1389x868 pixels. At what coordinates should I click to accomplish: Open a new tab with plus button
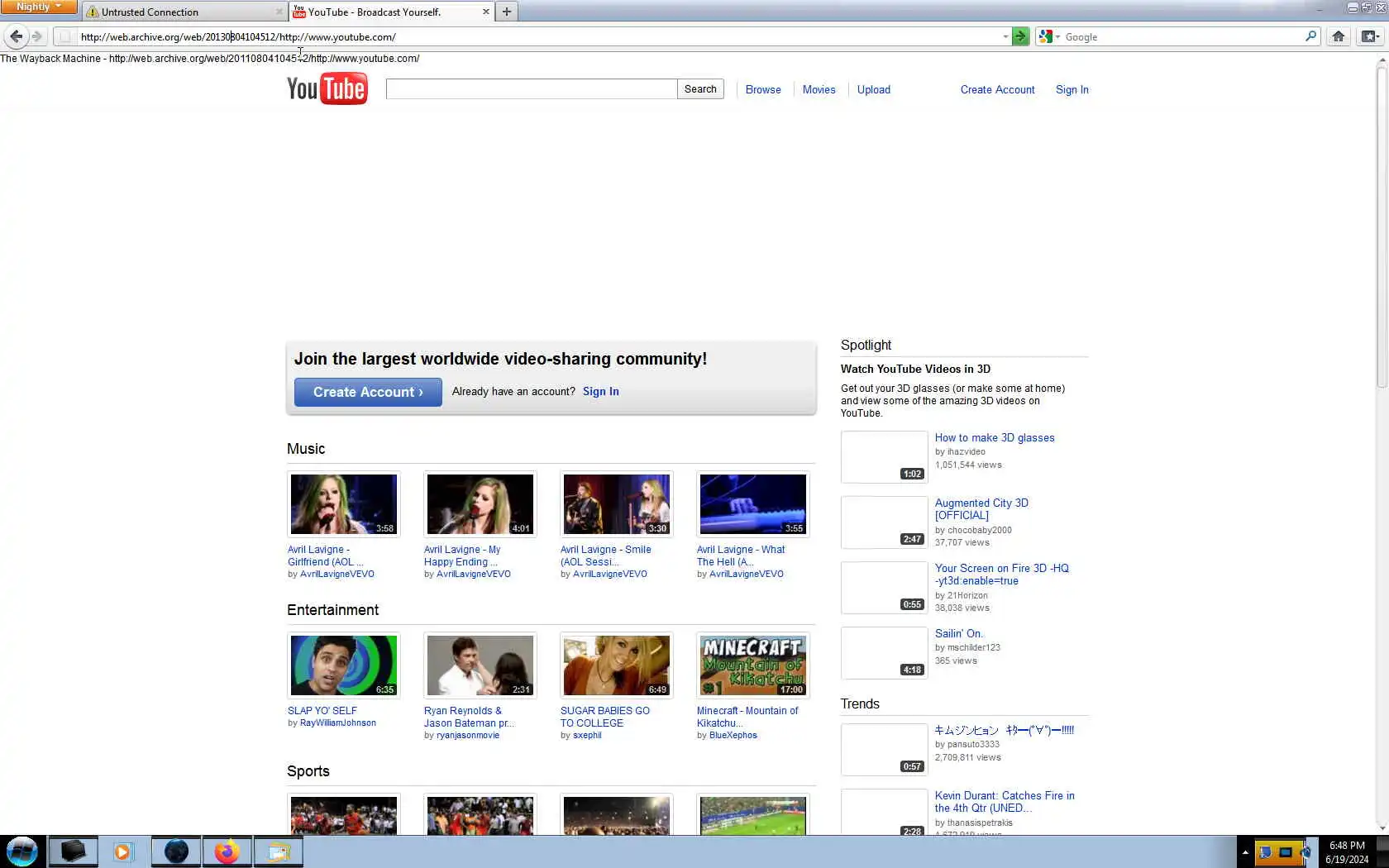(507, 12)
